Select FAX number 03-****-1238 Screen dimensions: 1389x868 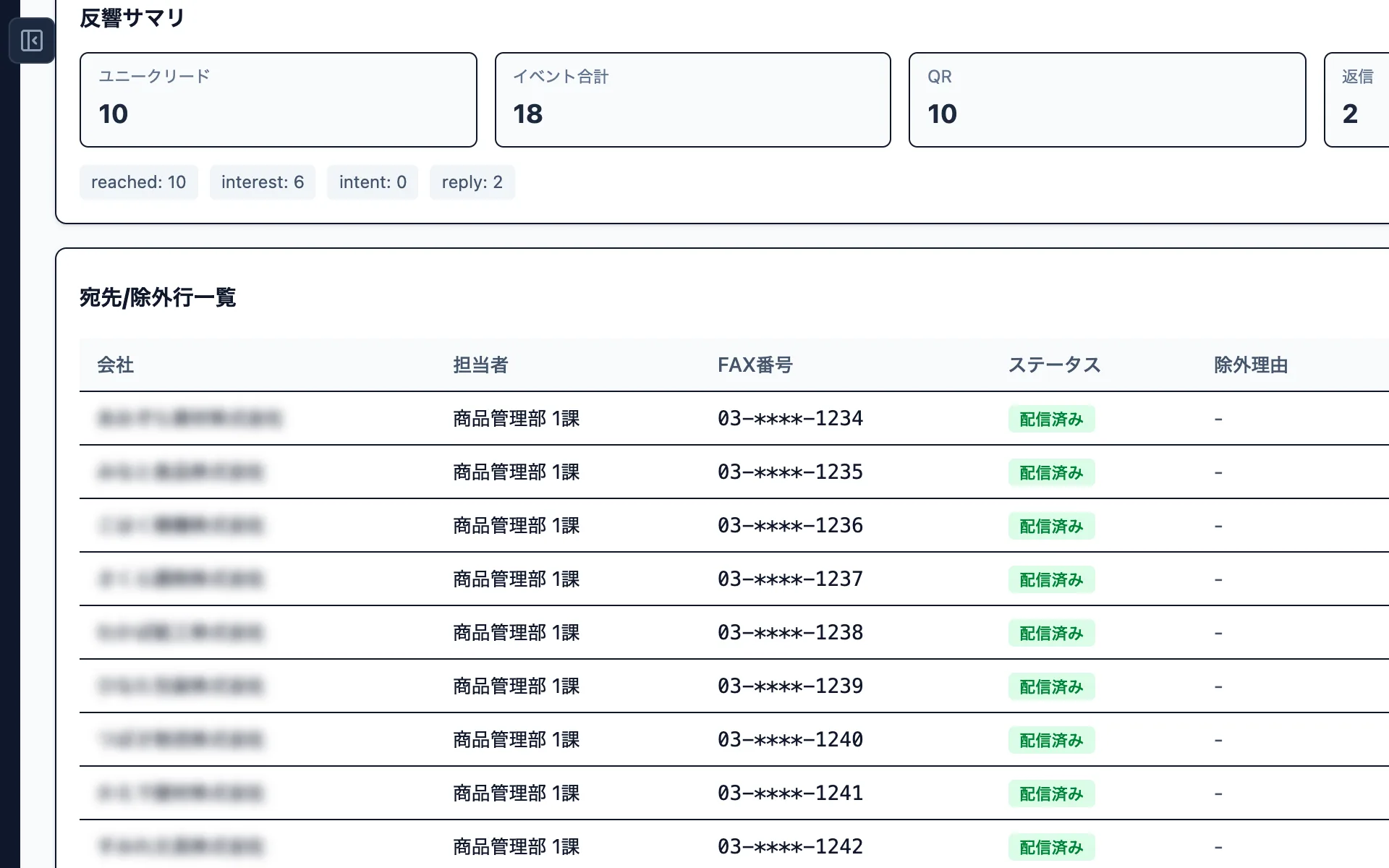coord(790,633)
